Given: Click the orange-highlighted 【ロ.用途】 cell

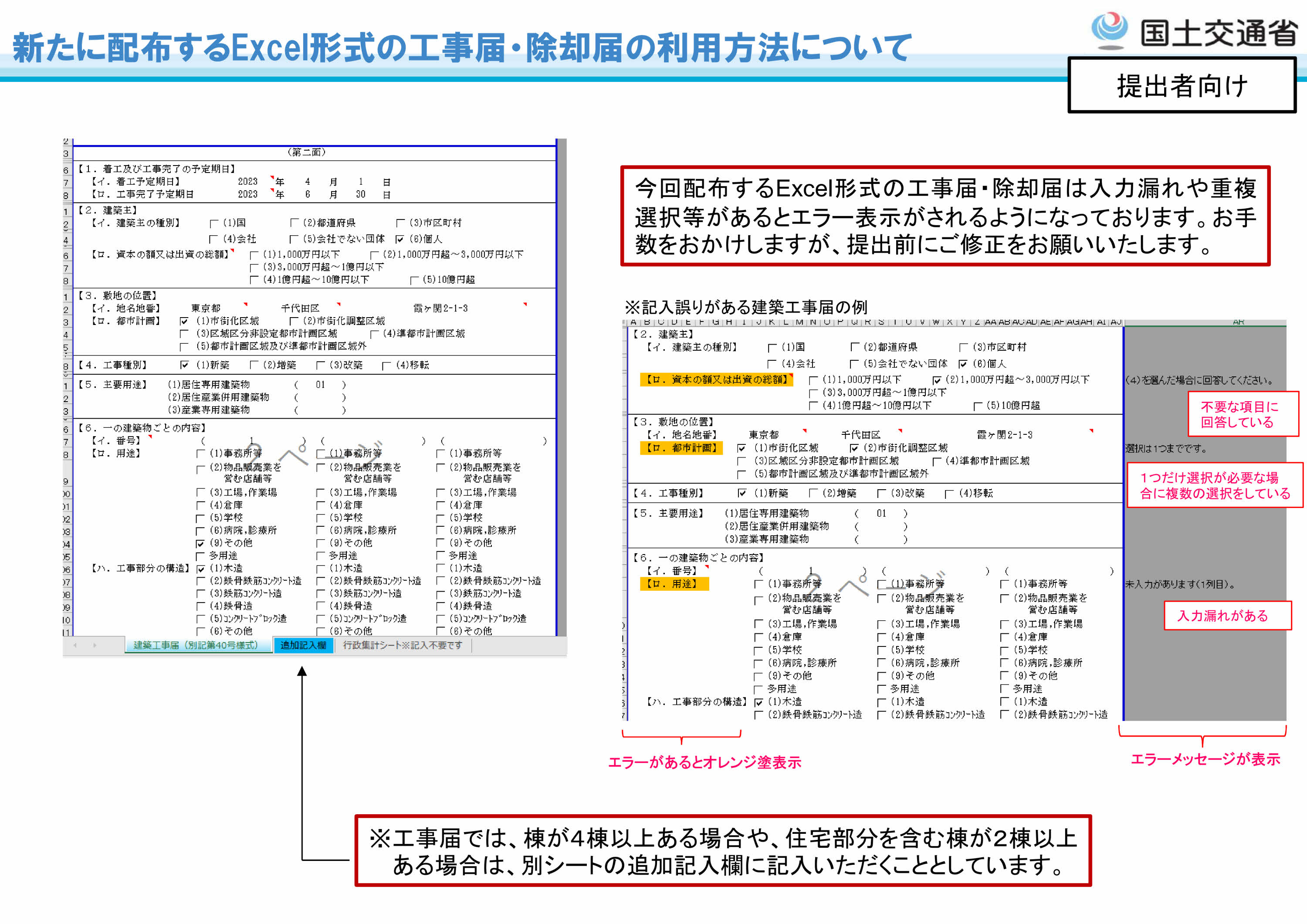Looking at the screenshot, I should pyautogui.click(x=674, y=584).
